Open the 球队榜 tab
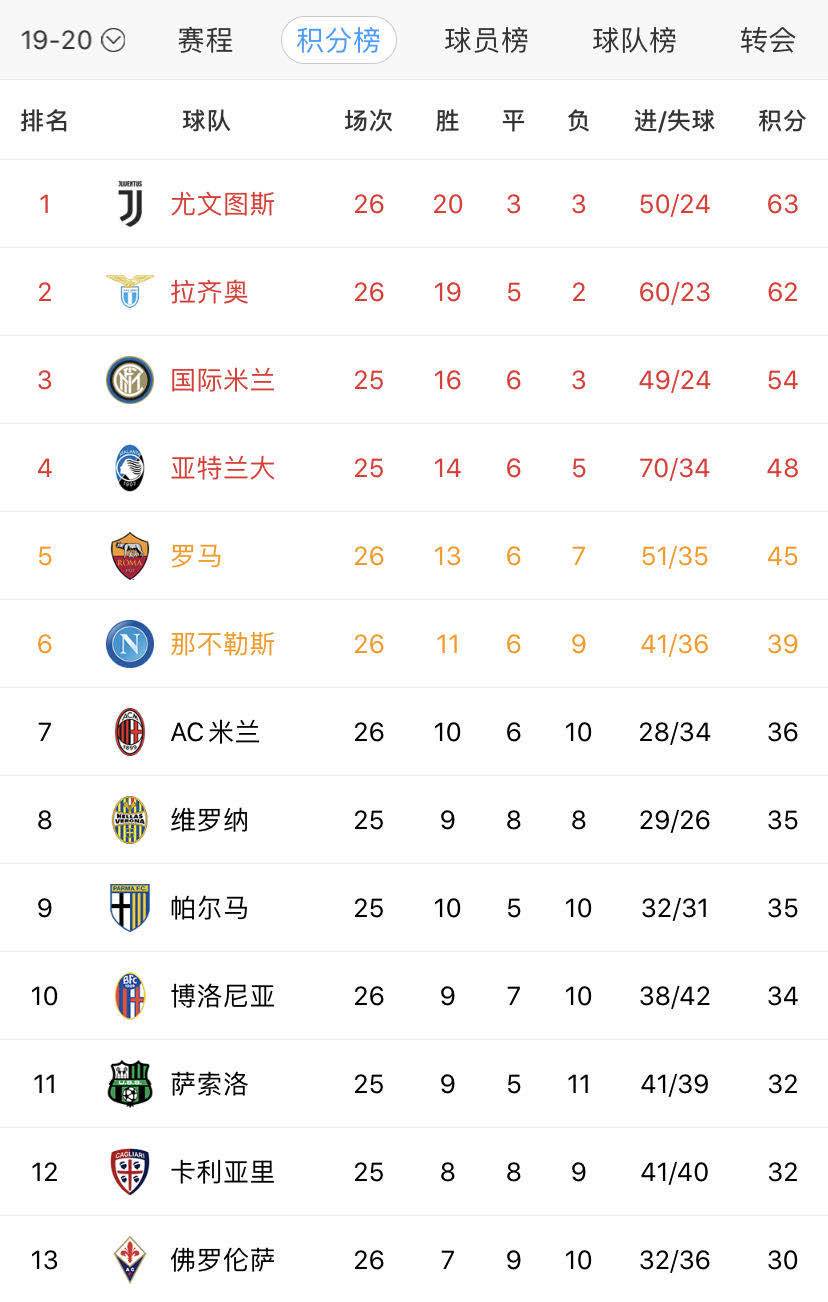The width and height of the screenshot is (828, 1302). click(x=634, y=41)
